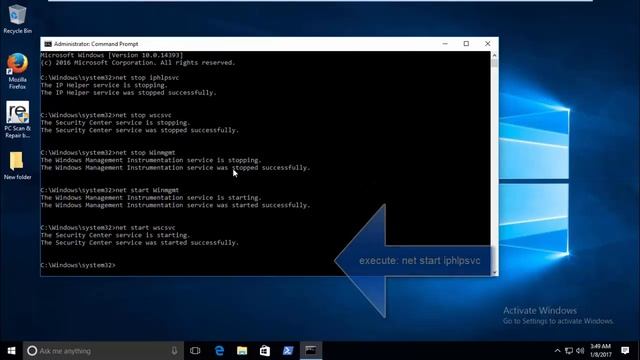Launch Microsoft Edge from the taskbar

tap(219, 351)
